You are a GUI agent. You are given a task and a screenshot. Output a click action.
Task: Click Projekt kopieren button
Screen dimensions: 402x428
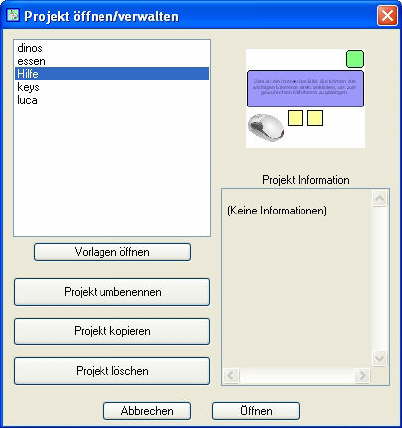[112, 331]
